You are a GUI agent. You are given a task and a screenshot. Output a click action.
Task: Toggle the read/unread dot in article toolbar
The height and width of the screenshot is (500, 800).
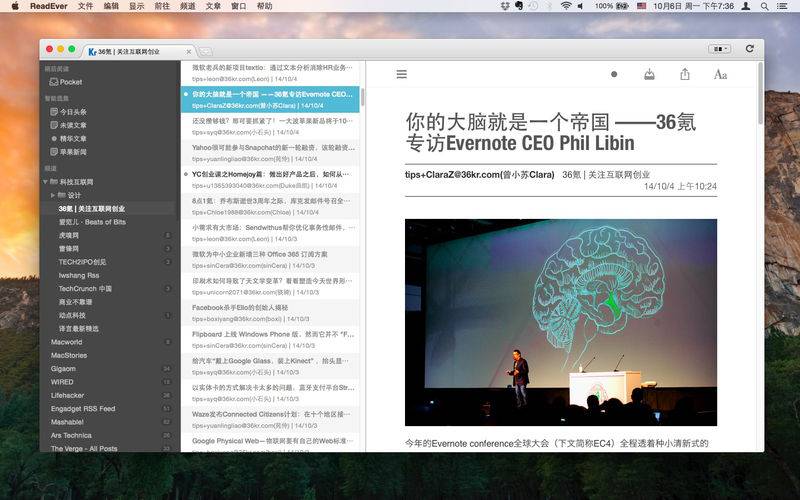point(614,74)
